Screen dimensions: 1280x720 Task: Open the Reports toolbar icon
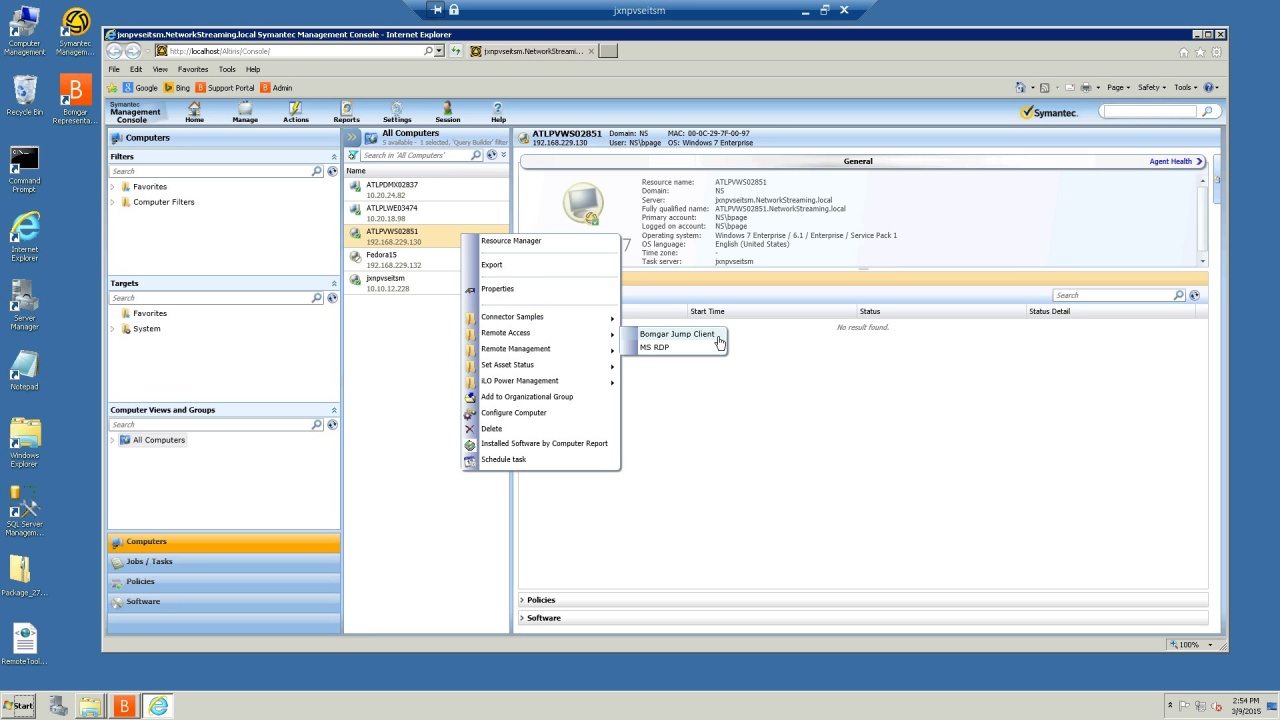point(346,112)
